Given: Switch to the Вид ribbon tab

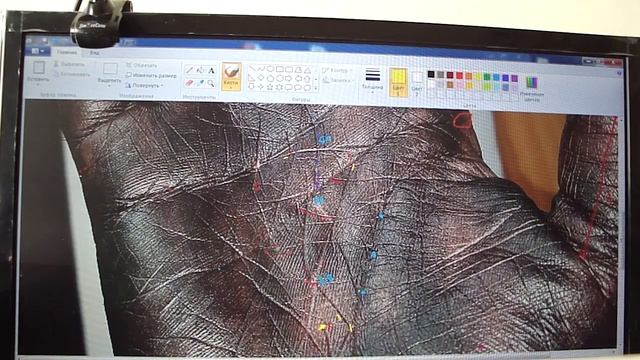Looking at the screenshot, I should 94,53.
